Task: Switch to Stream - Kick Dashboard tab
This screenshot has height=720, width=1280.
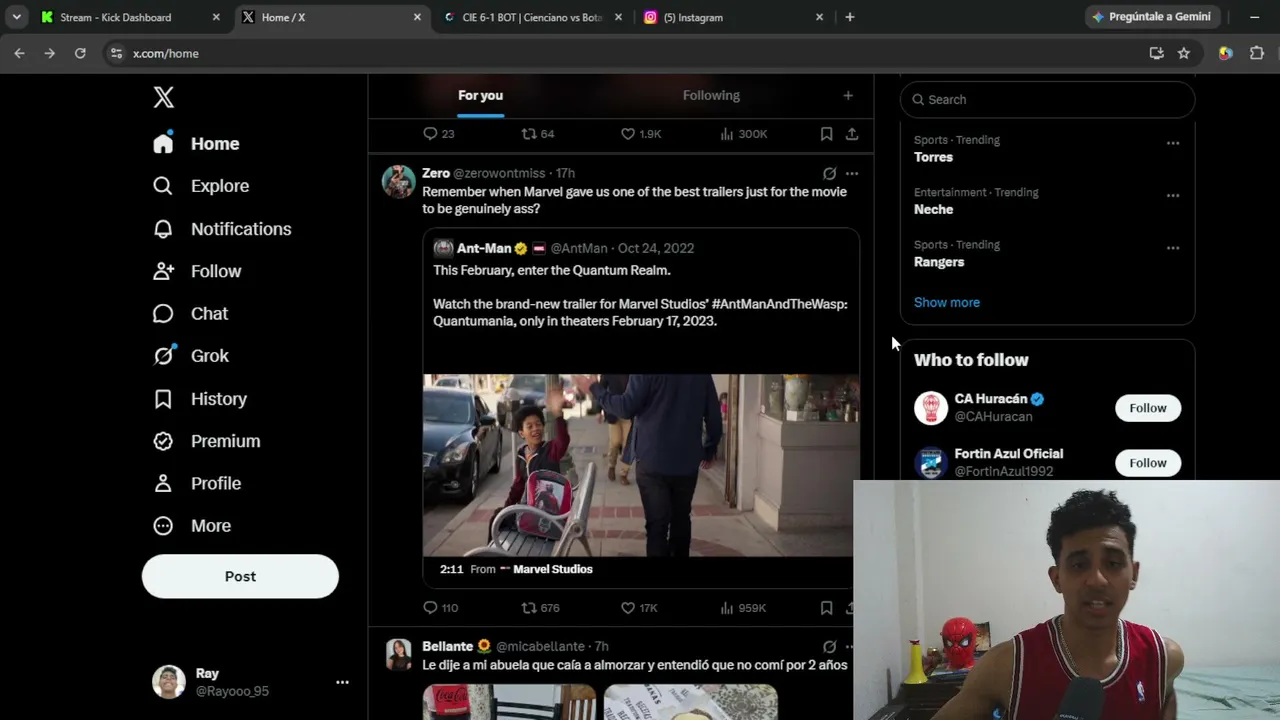Action: (130, 17)
